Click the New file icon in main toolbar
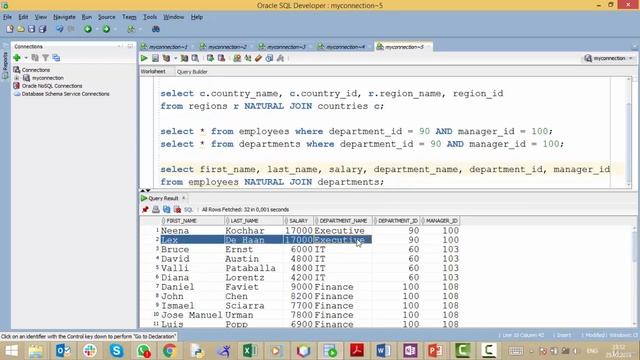 click(10, 29)
